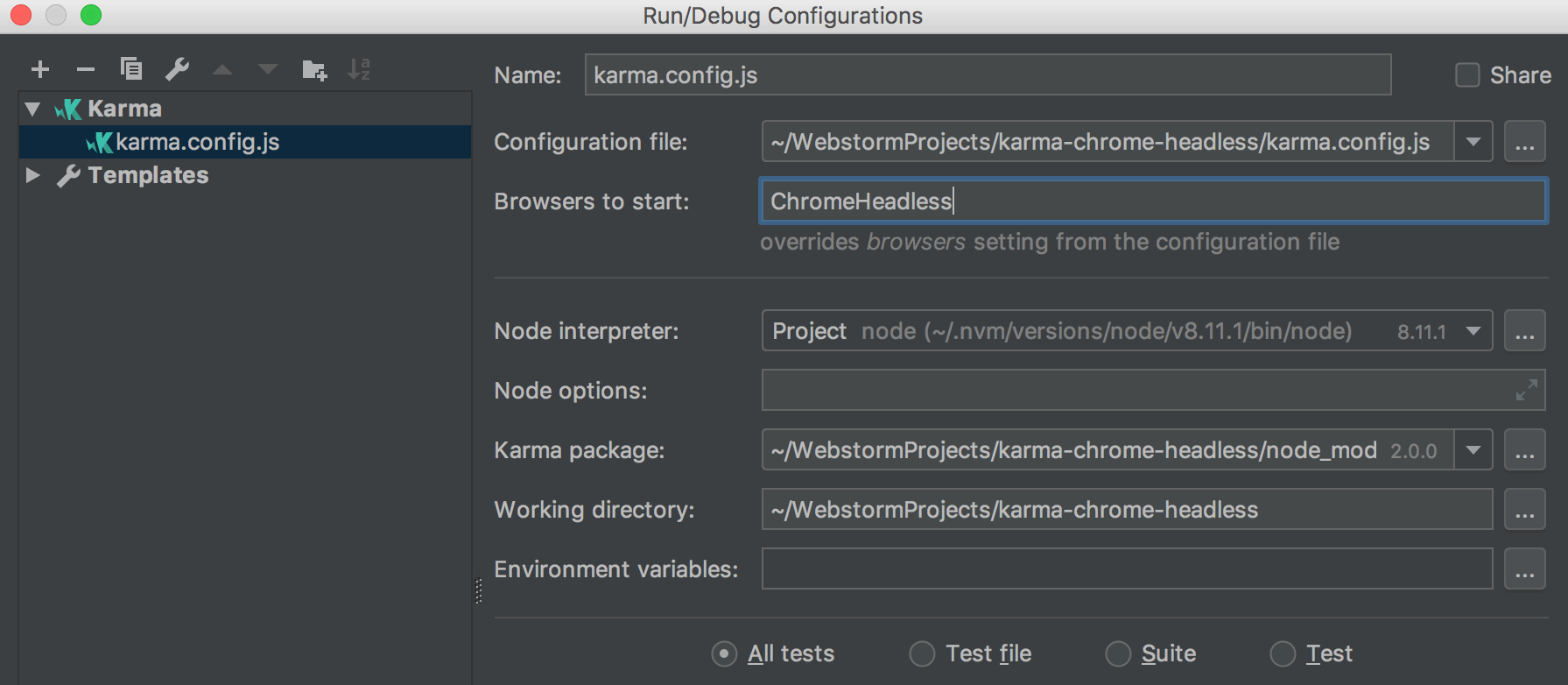Sort configurations alphabetically
Screen dimensions: 1568x685
[x=359, y=69]
